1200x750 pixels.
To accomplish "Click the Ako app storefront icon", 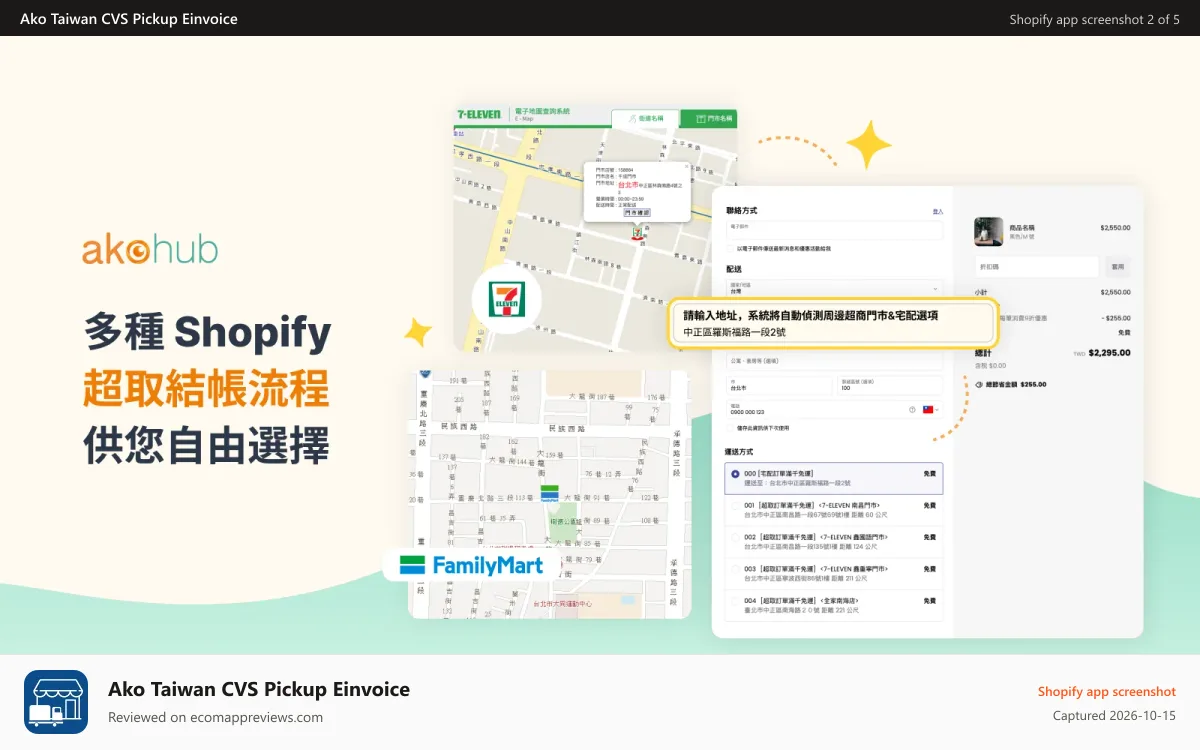I will click(56, 702).
